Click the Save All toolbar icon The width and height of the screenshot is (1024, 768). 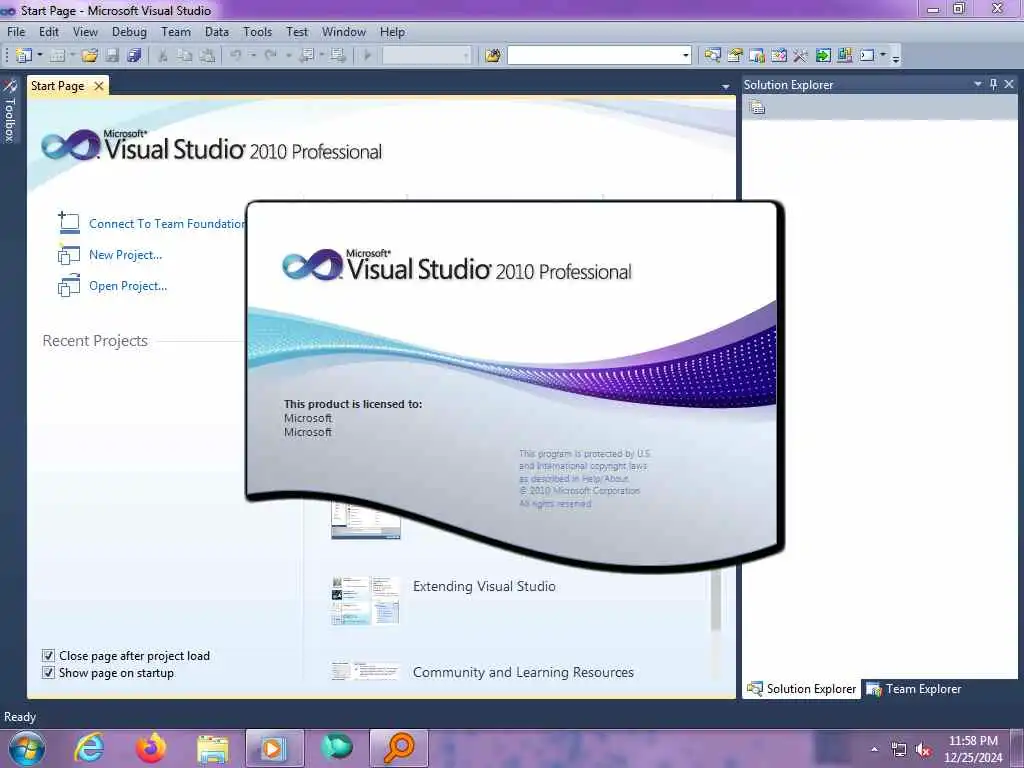tap(135, 56)
